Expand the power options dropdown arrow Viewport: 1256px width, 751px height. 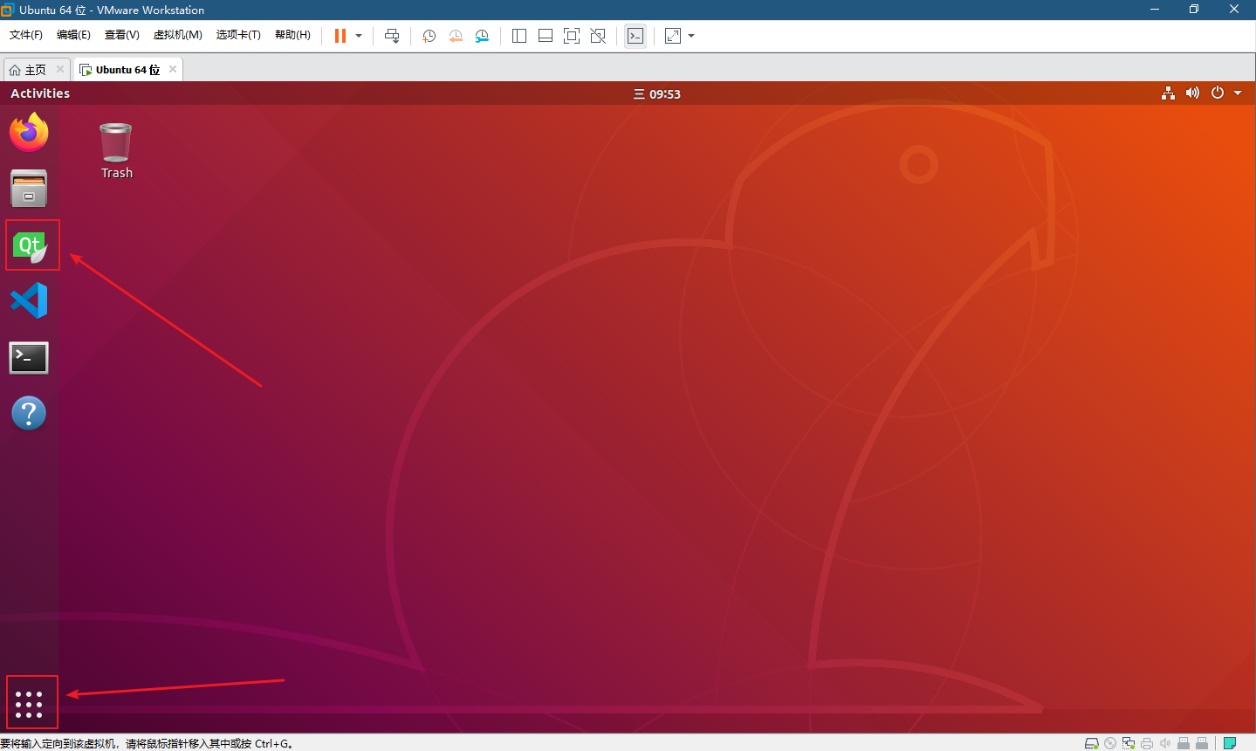(358, 36)
